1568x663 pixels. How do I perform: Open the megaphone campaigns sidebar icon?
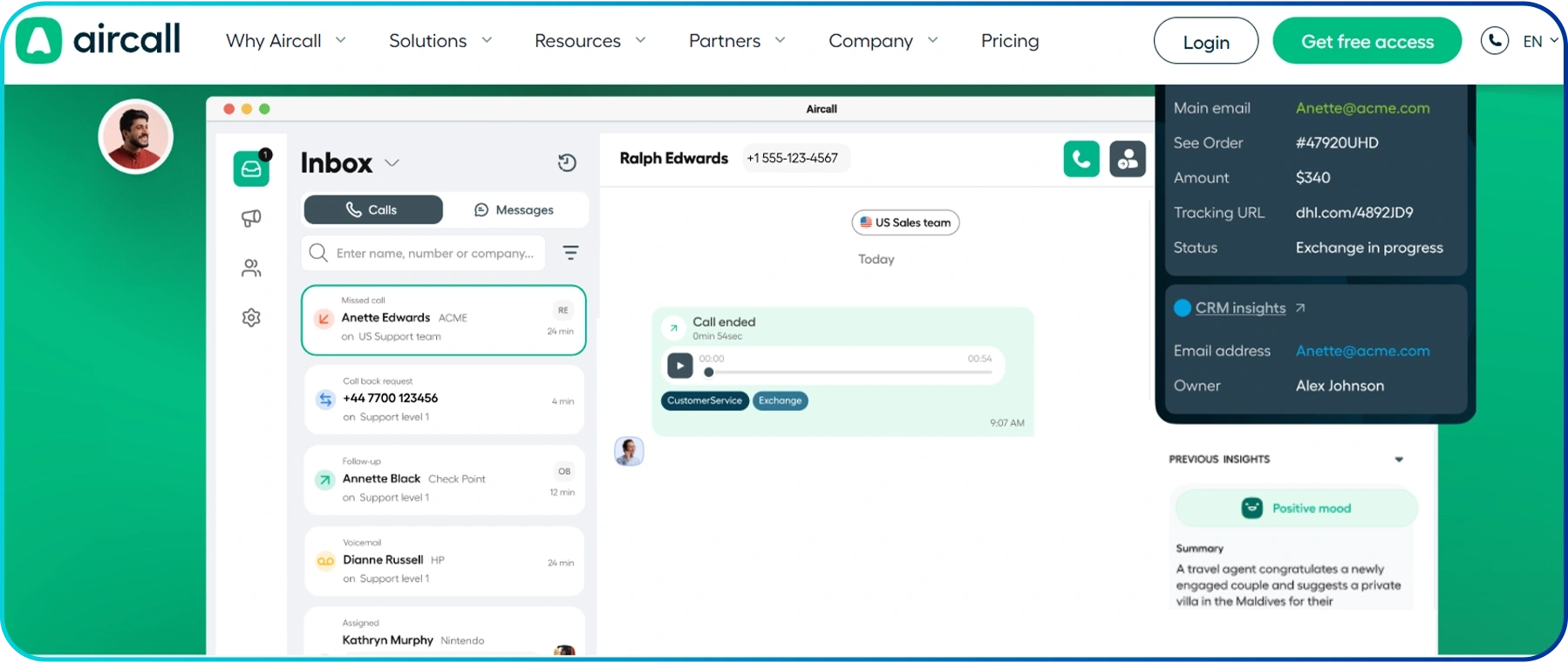(x=251, y=218)
